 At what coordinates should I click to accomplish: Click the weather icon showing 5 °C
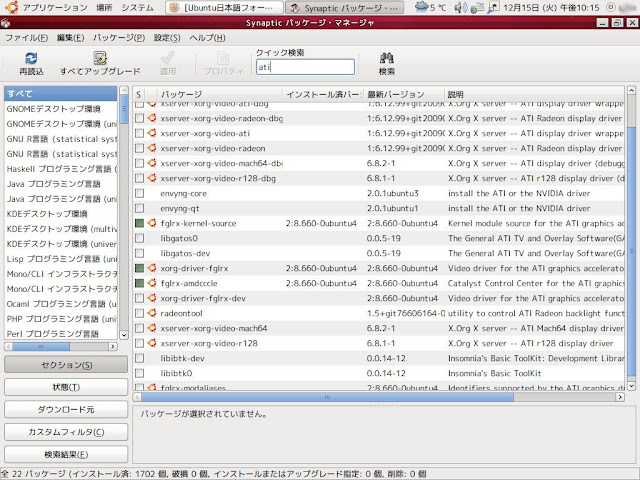421,7
